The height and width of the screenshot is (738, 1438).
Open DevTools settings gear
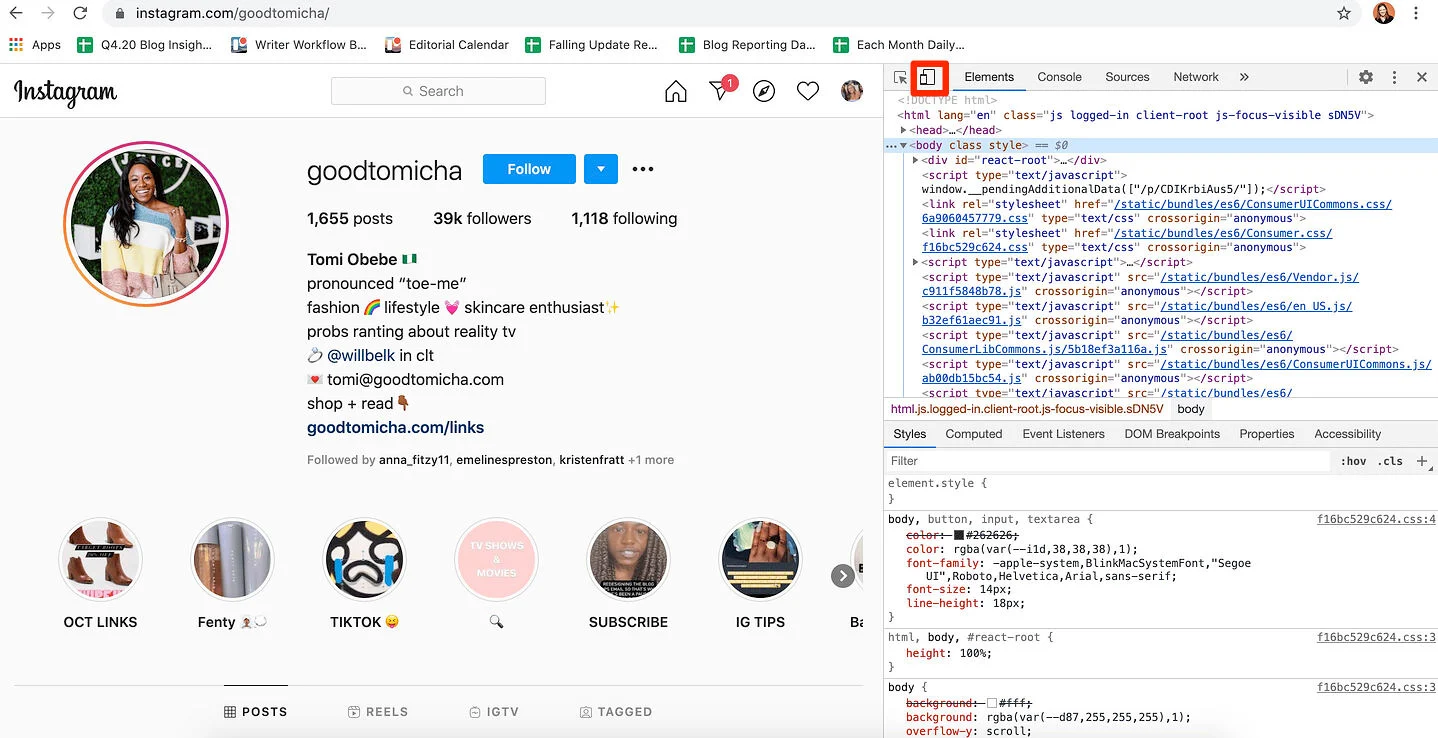[1365, 77]
